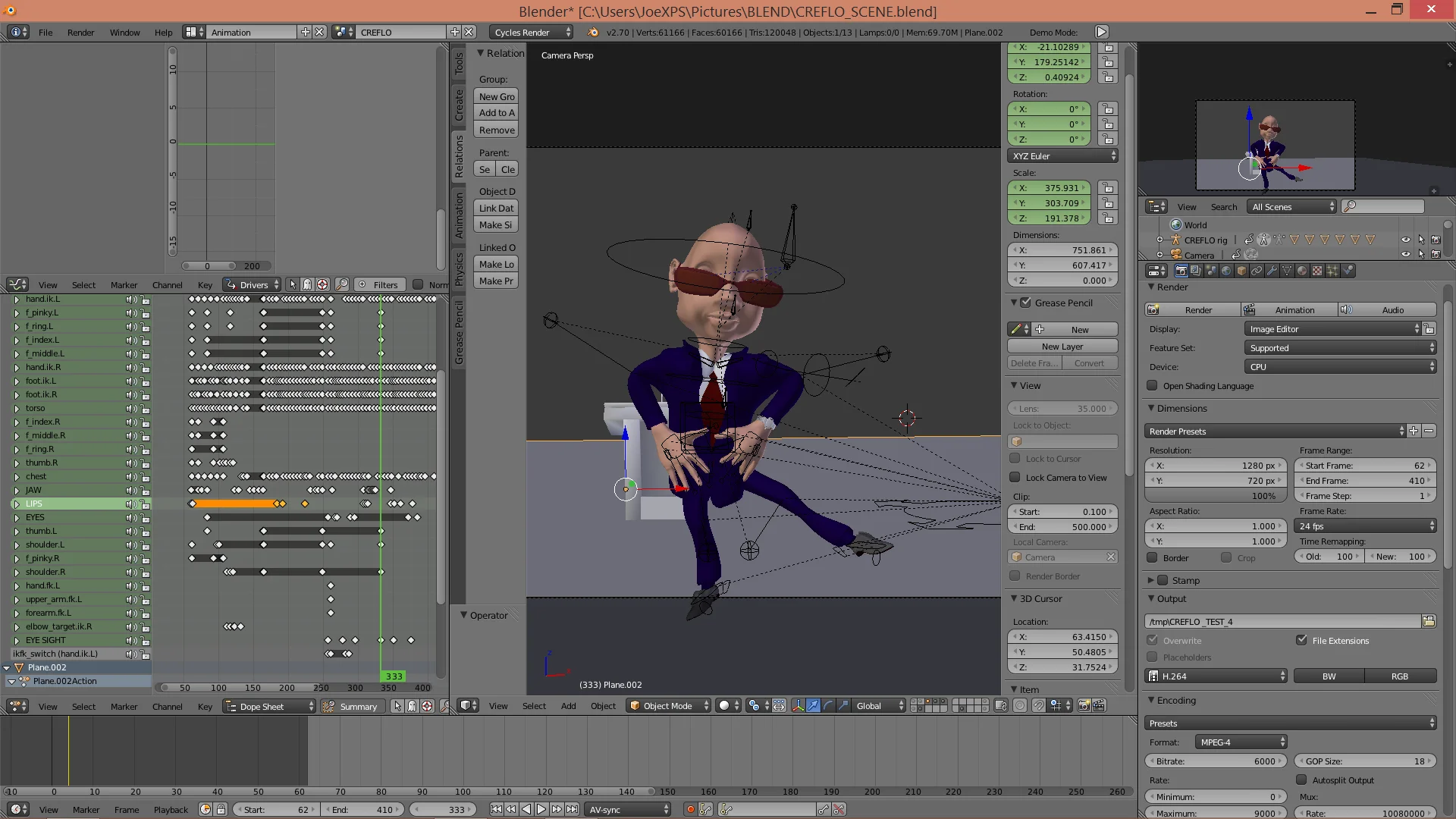Open the Modifiers wrench properties tab
The height and width of the screenshot is (819, 1456).
tap(1272, 271)
